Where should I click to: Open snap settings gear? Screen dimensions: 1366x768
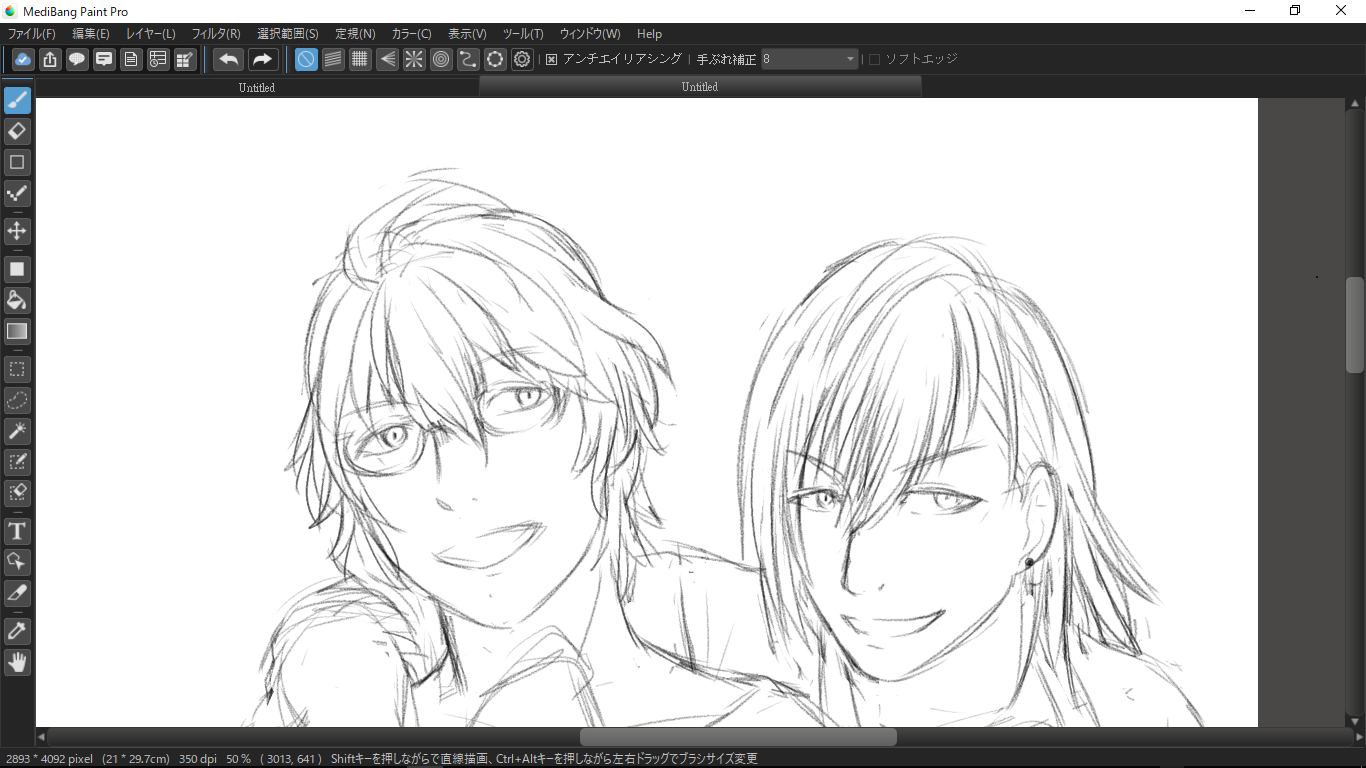tap(522, 59)
